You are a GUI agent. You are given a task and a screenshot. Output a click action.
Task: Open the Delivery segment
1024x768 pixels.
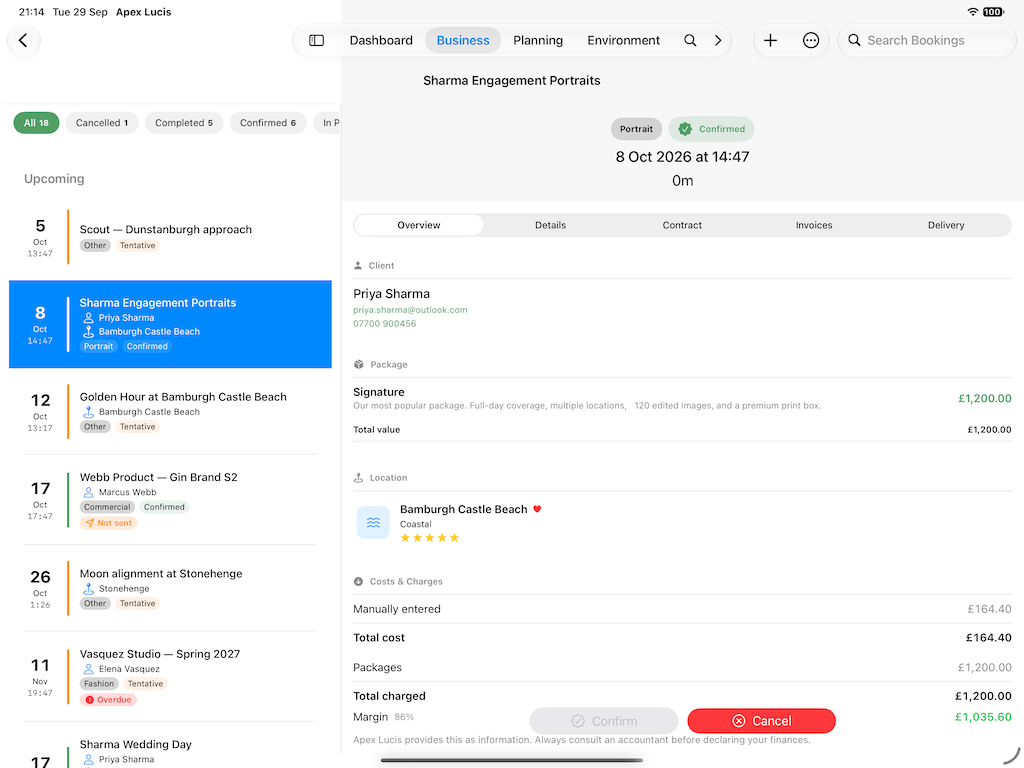click(x=946, y=225)
